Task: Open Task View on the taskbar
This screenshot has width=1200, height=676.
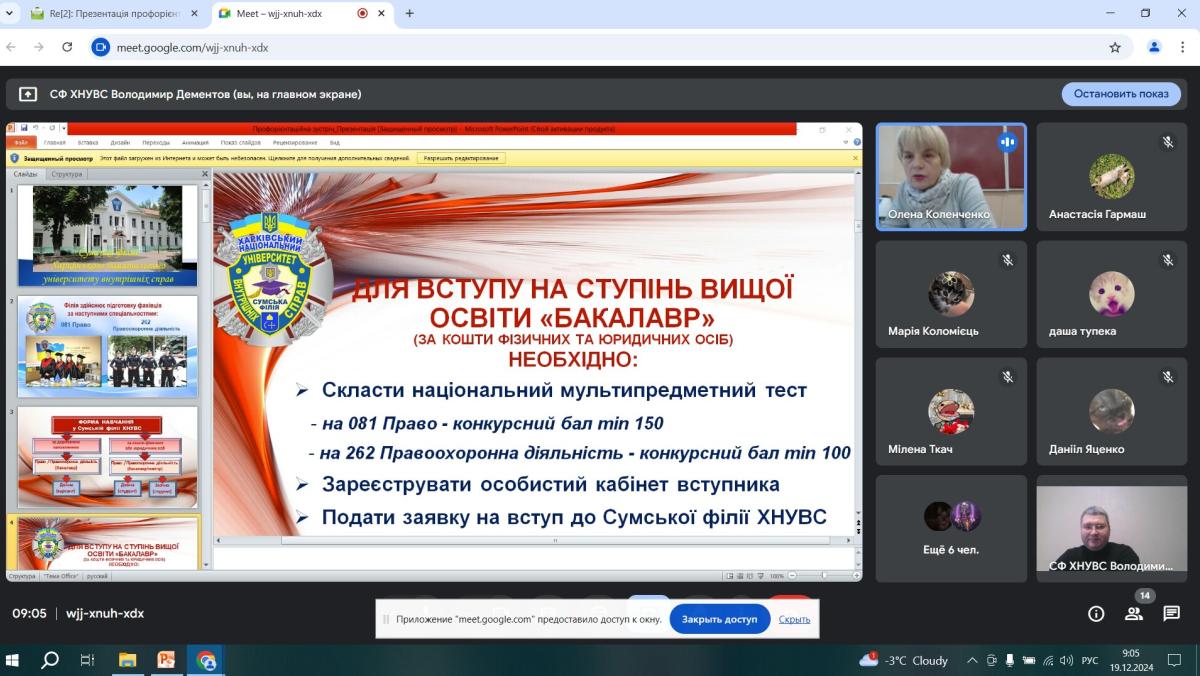Action: pos(87,660)
